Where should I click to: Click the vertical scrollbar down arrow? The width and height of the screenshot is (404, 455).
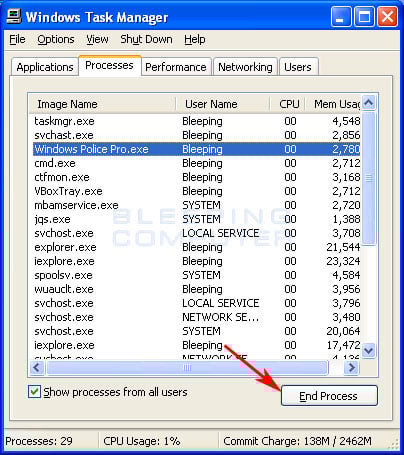(x=369, y=350)
